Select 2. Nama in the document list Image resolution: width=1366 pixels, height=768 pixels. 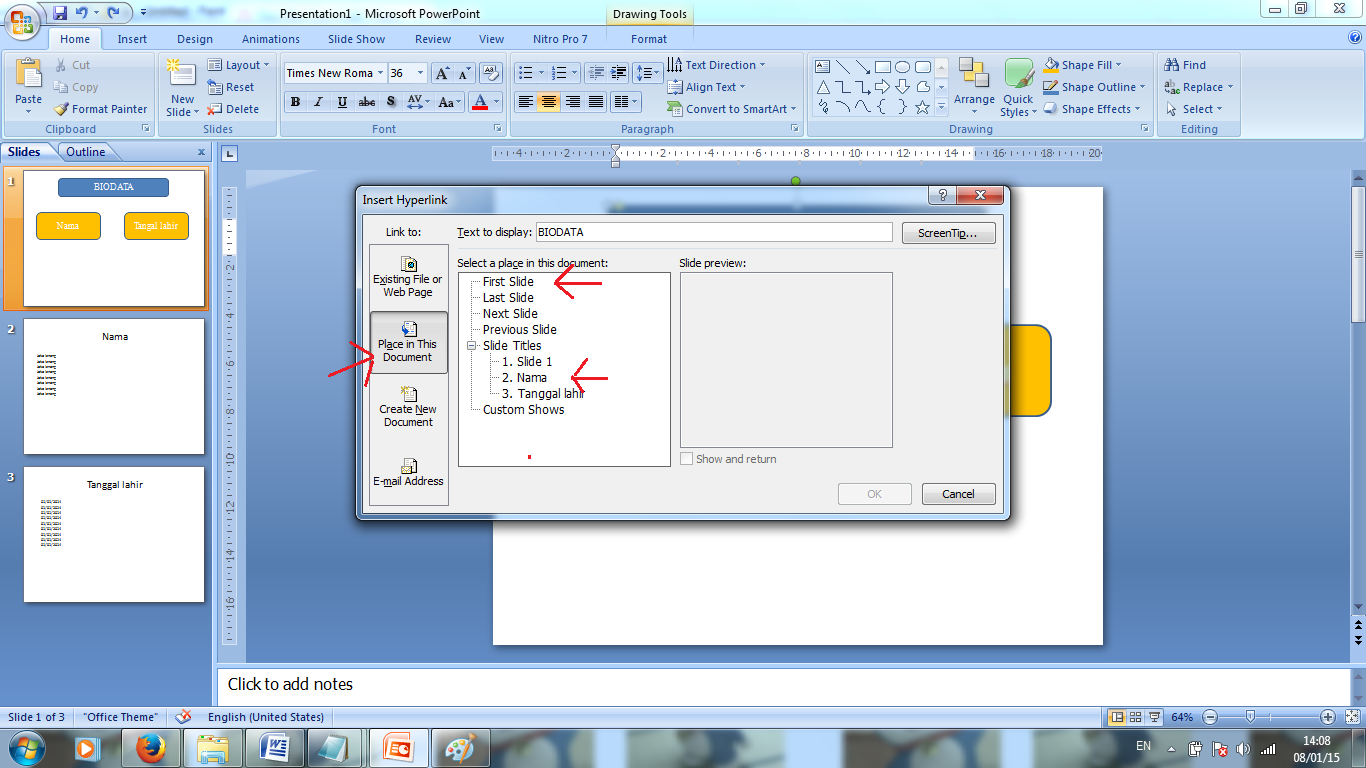coord(526,378)
